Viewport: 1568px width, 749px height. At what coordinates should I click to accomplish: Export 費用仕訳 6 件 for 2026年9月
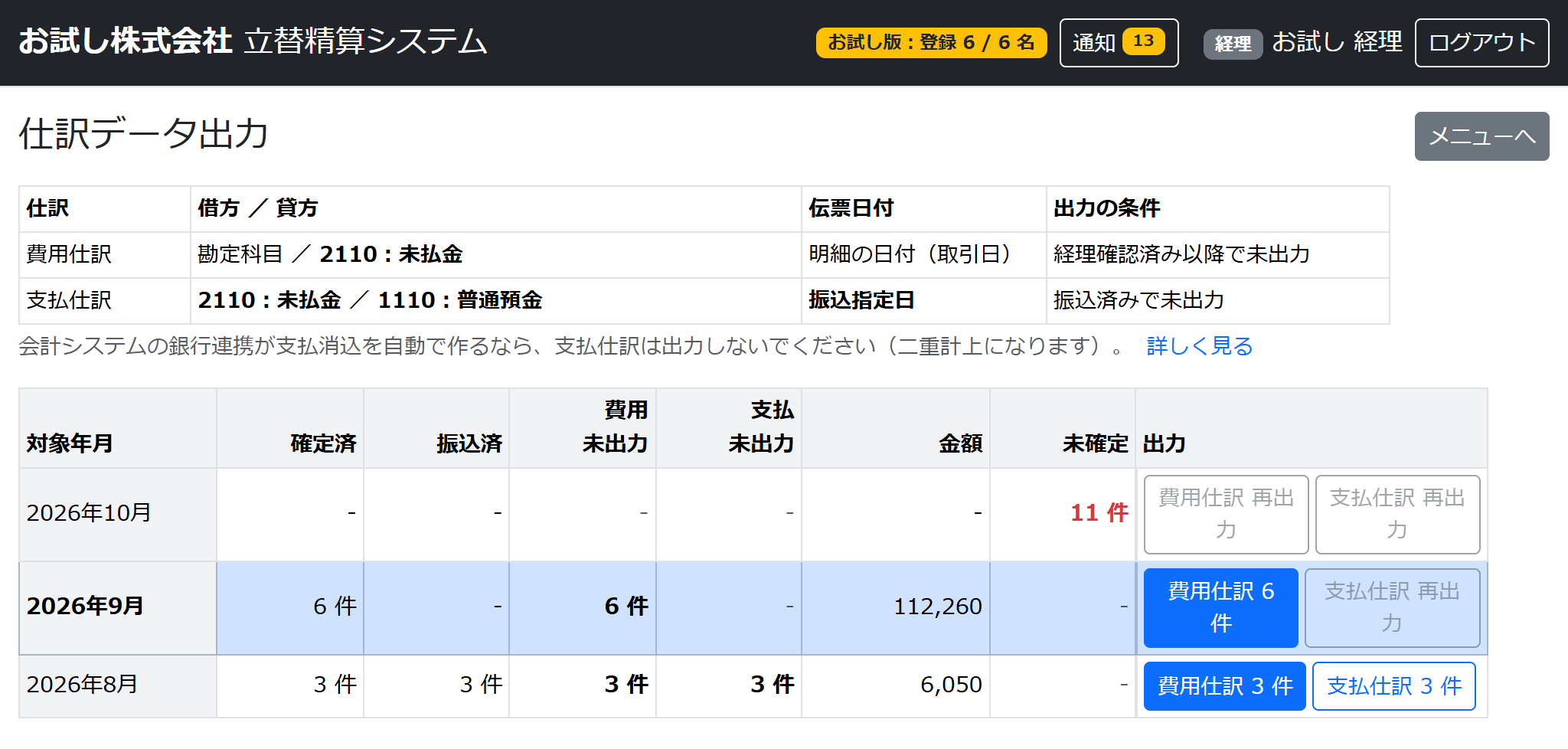1220,607
